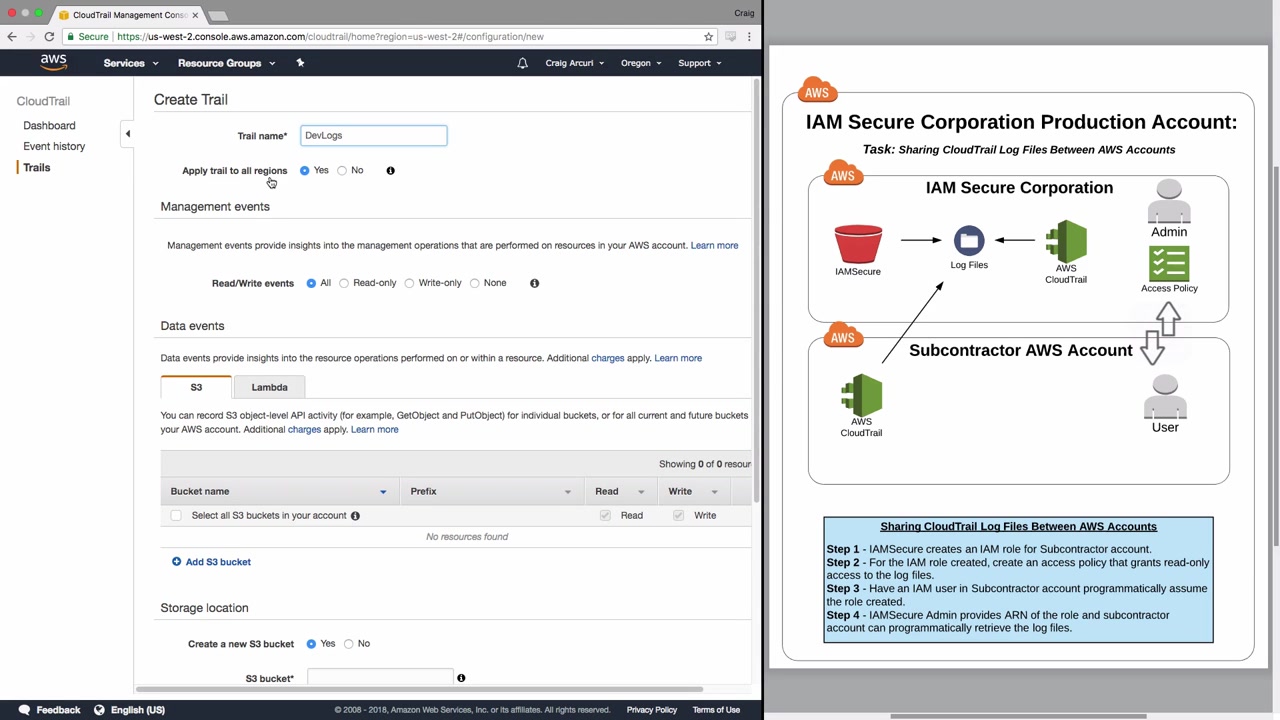Show info for Apply trail to all regions
Screen dimensions: 1280x720
[x=390, y=171]
